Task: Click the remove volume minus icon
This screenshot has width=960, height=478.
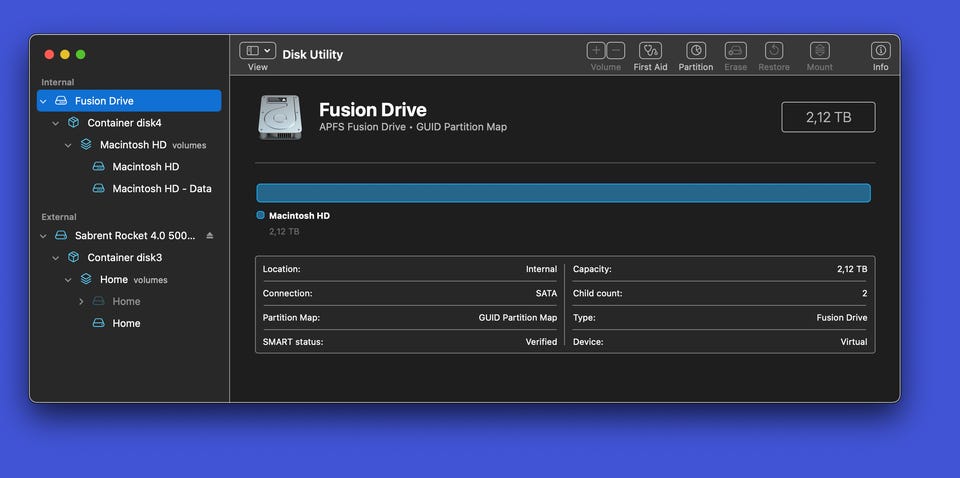Action: point(615,51)
